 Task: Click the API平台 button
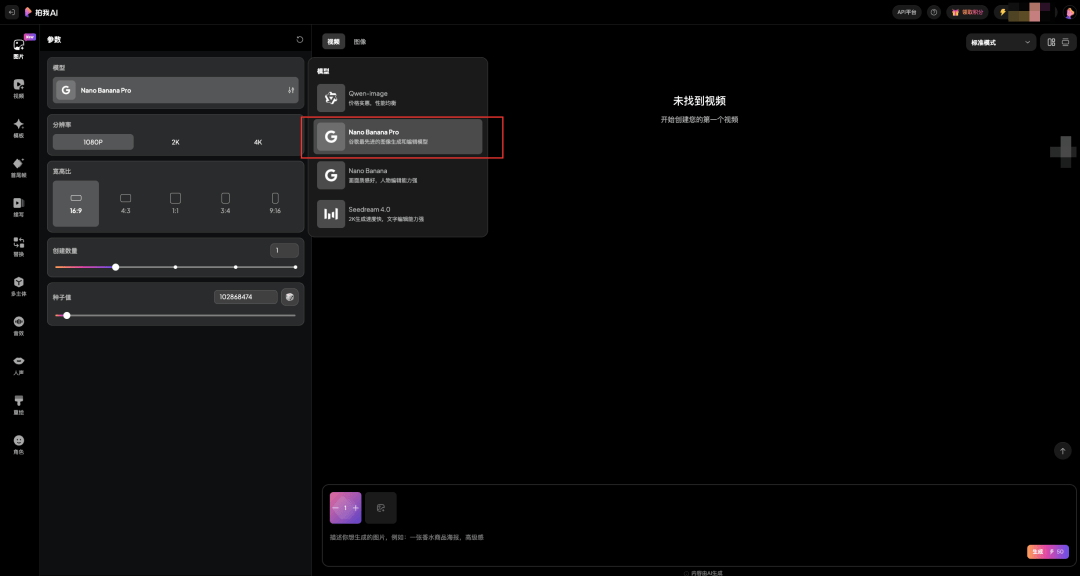coord(905,13)
